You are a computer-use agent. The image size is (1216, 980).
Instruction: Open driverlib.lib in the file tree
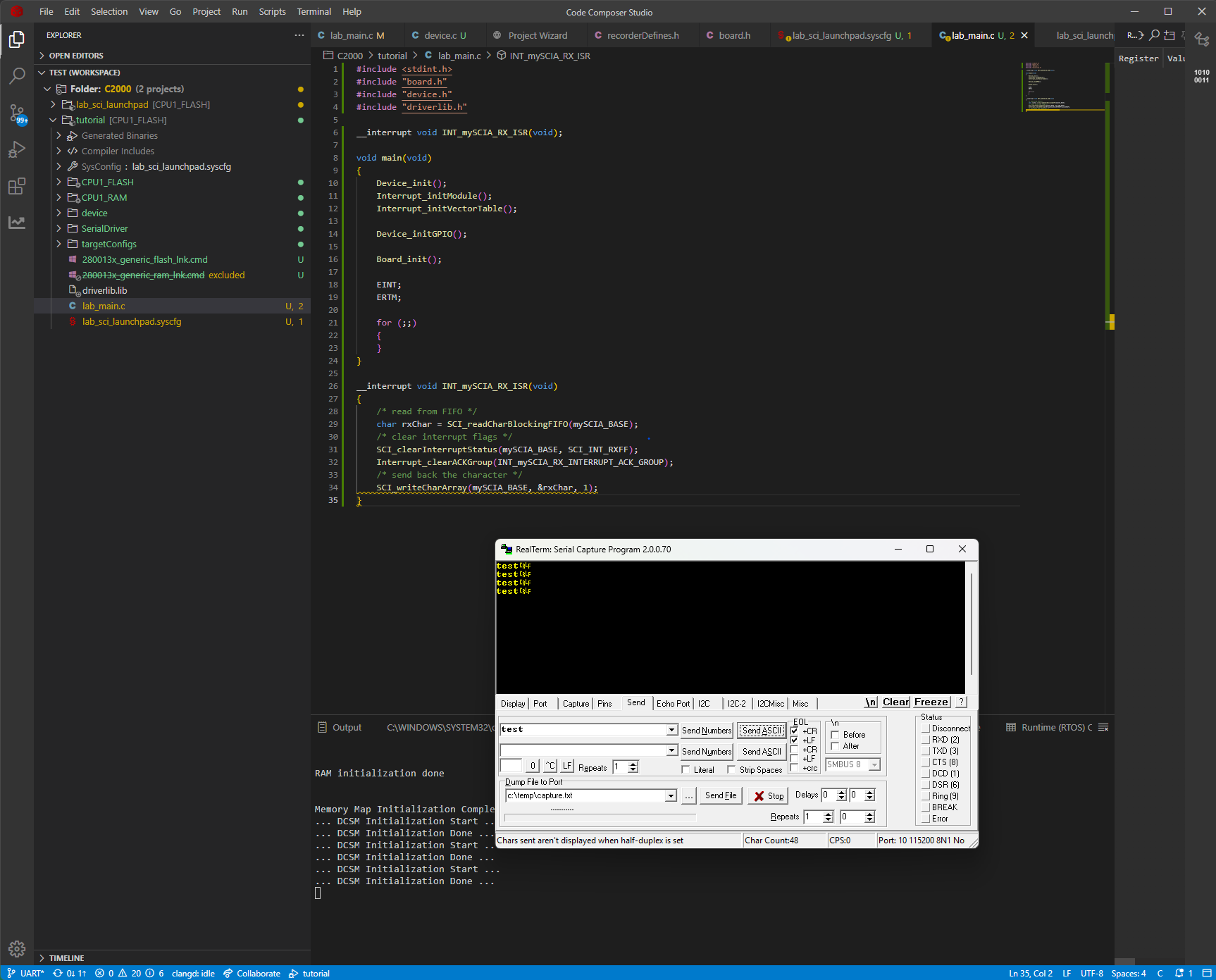point(104,291)
